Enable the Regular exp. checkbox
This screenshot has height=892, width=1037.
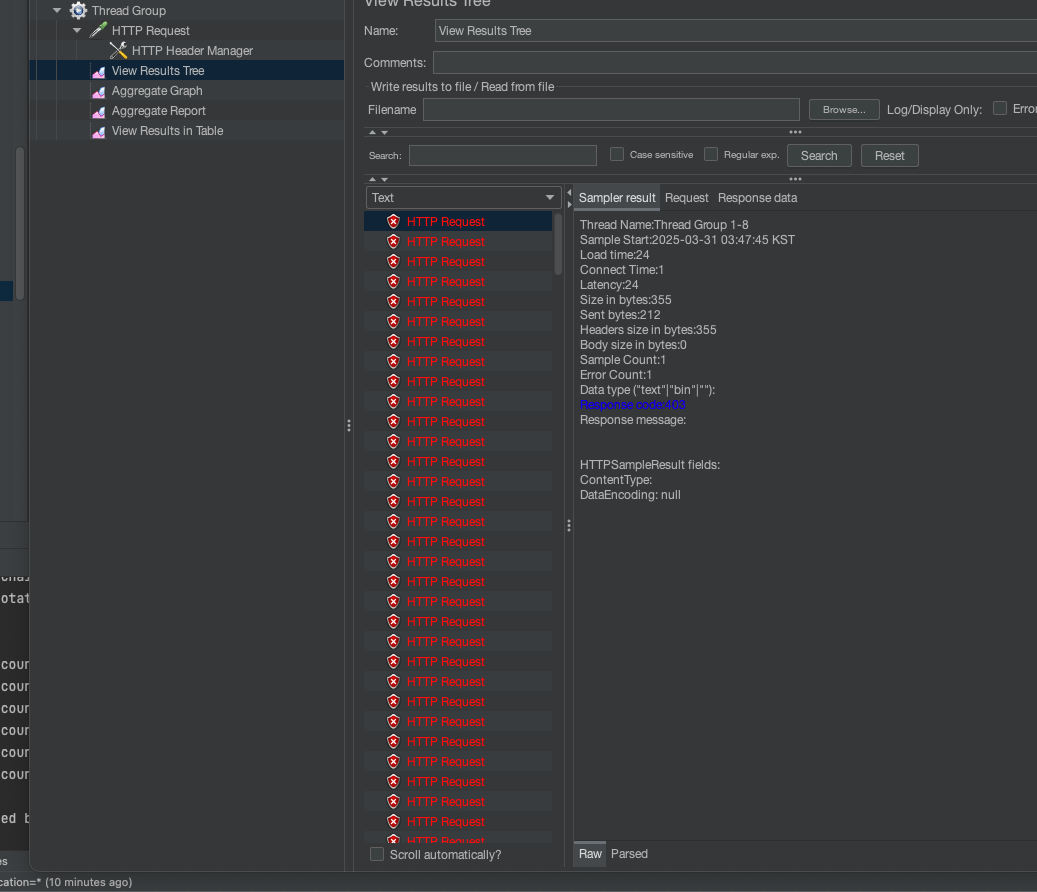(711, 154)
